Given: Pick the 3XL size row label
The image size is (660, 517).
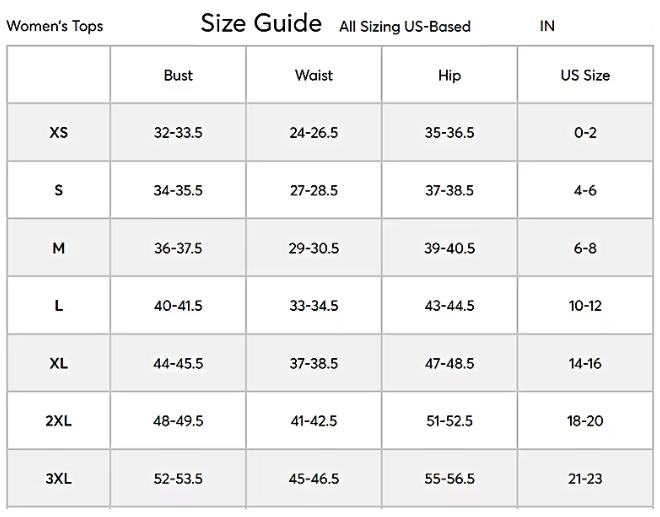Looking at the screenshot, I should point(59,479).
